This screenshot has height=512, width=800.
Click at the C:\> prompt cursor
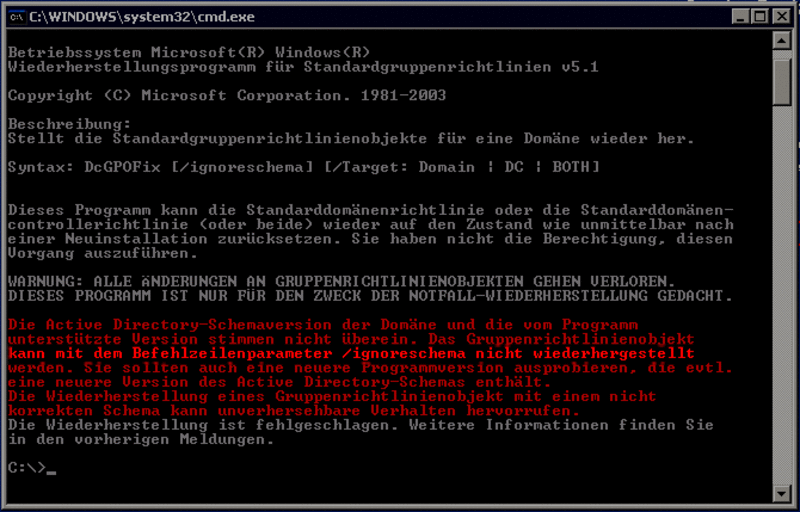click(51, 469)
